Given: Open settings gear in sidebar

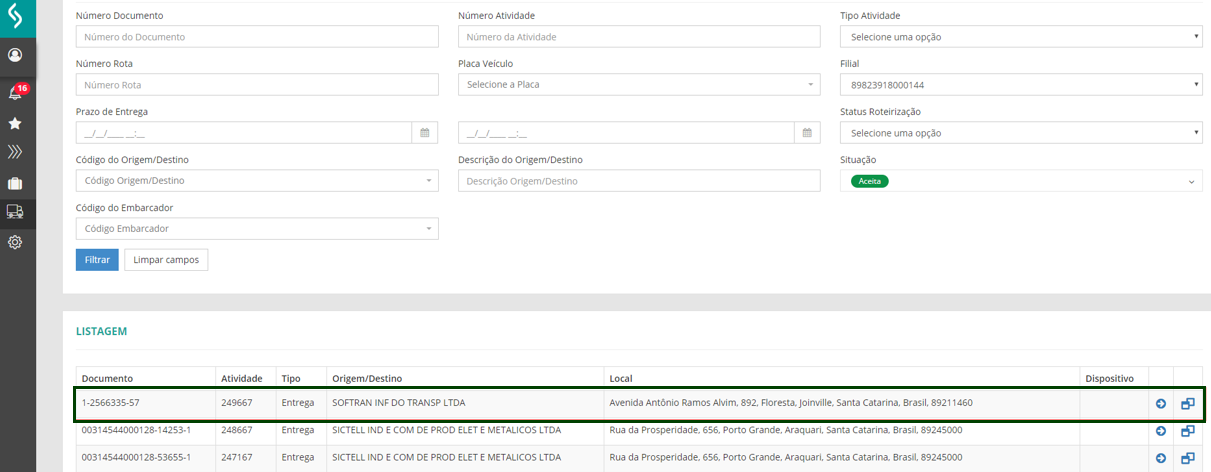Looking at the screenshot, I should (x=15, y=242).
